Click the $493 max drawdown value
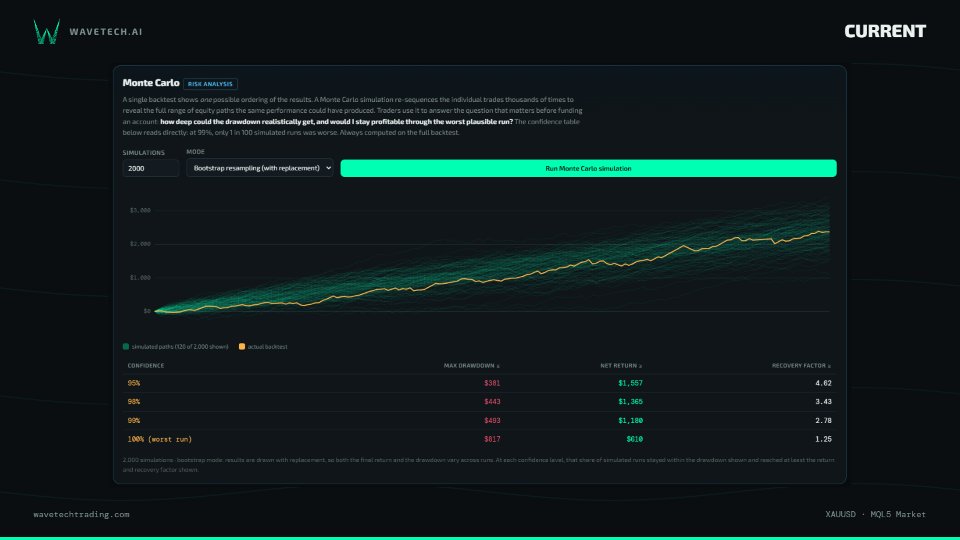Screen dimensions: 960x540 [492, 421]
